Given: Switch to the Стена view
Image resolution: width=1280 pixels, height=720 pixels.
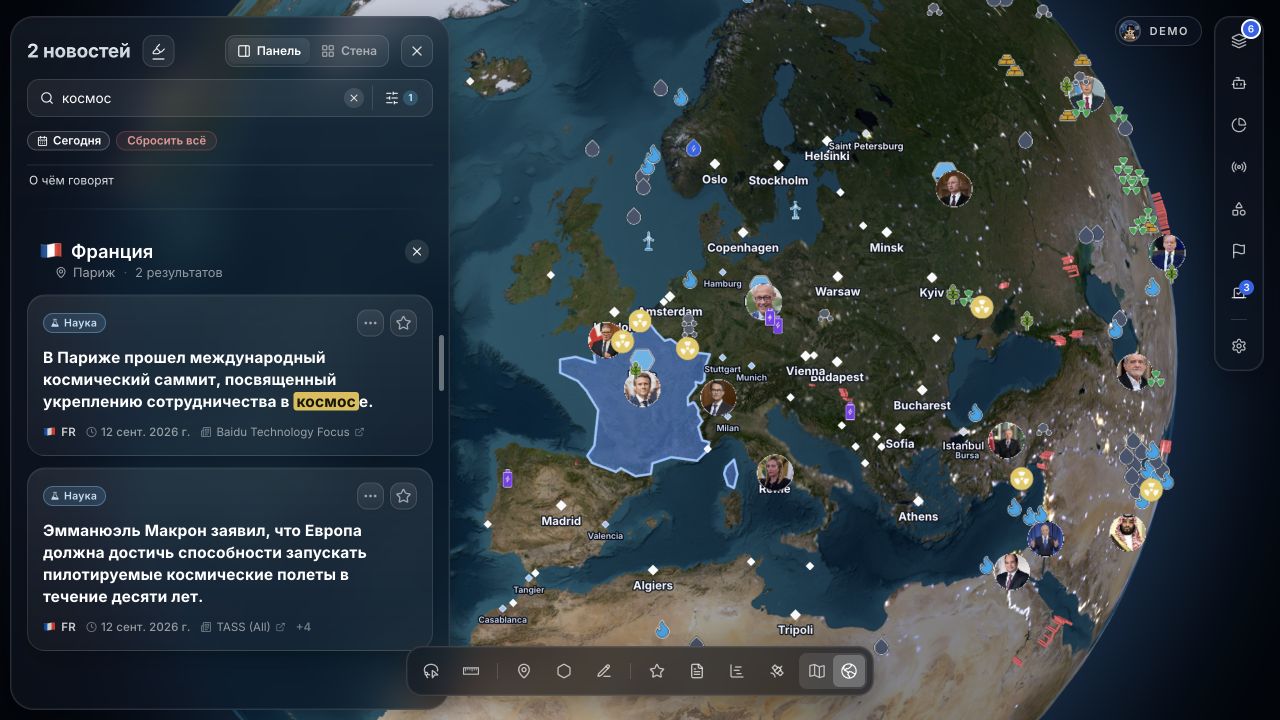Looking at the screenshot, I should pyautogui.click(x=349, y=51).
